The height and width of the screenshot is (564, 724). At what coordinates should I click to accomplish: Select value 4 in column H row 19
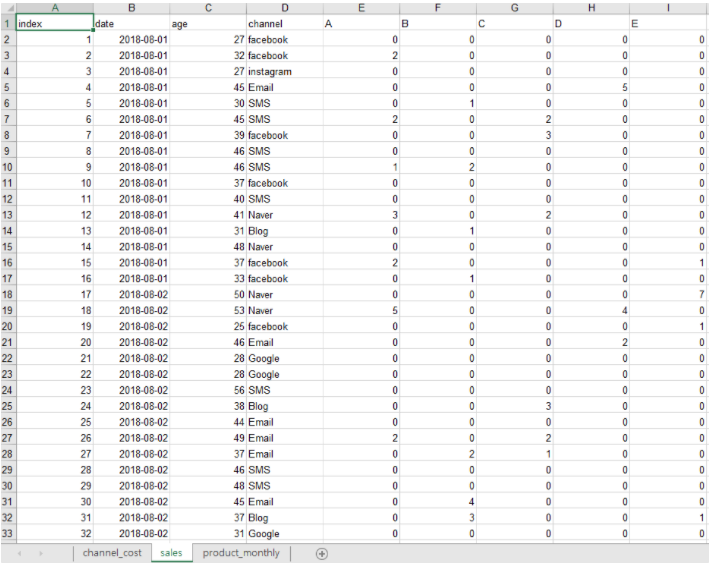tap(591, 310)
